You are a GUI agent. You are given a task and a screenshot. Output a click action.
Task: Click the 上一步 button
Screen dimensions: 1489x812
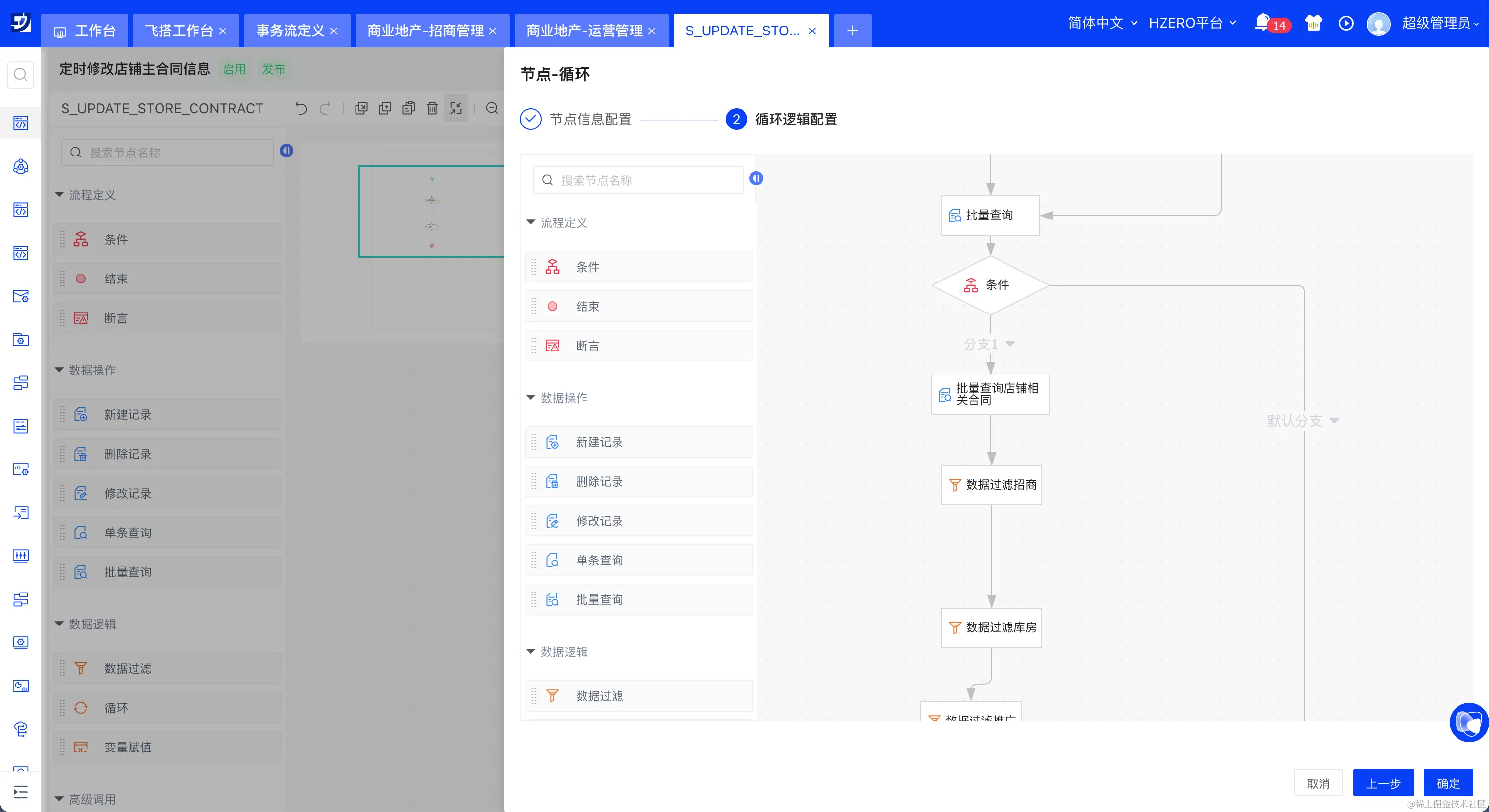tap(1383, 783)
